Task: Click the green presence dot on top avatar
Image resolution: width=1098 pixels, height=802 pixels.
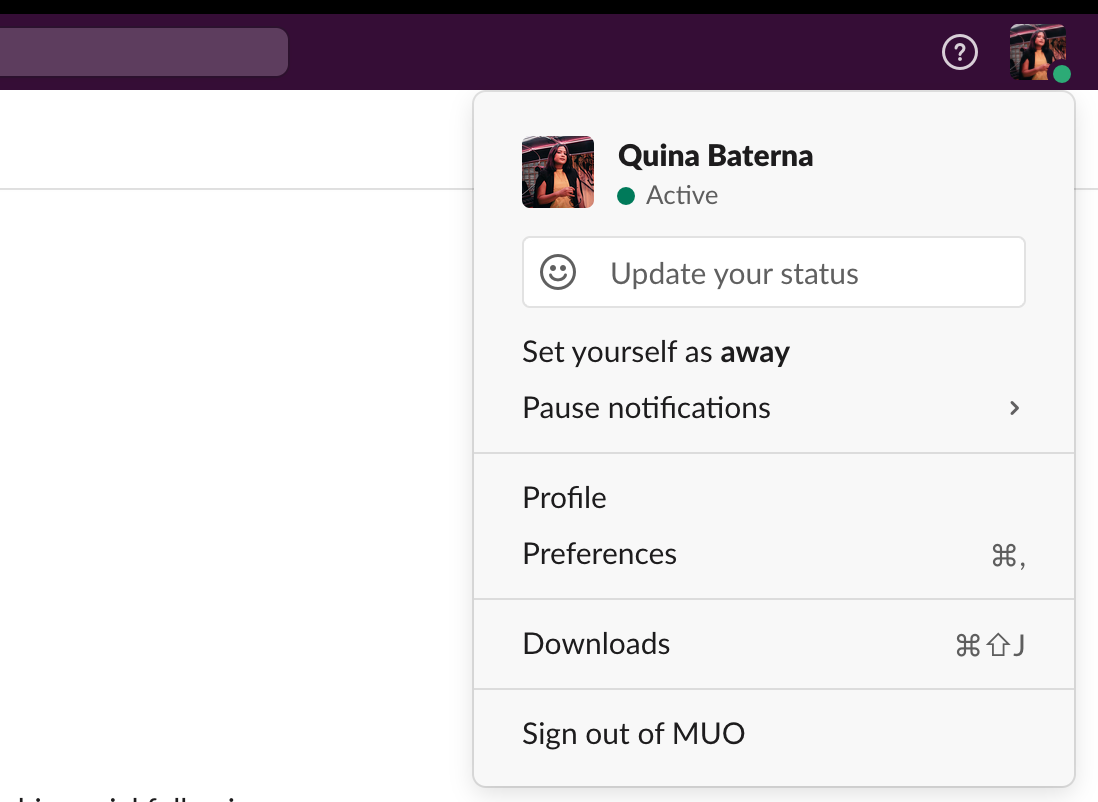Action: pyautogui.click(x=1062, y=74)
